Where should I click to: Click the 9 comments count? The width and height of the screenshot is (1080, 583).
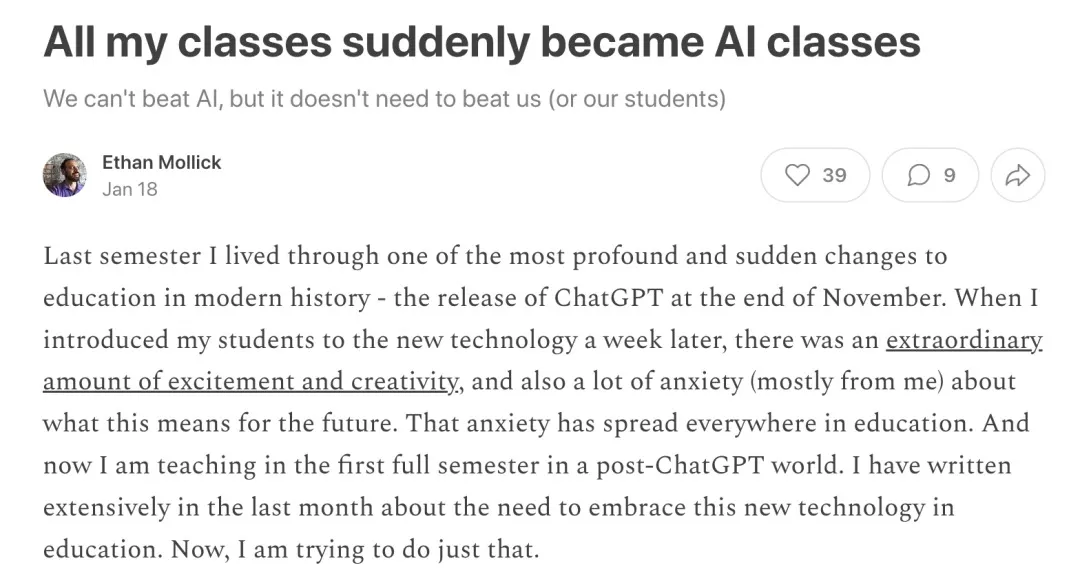[949, 176]
